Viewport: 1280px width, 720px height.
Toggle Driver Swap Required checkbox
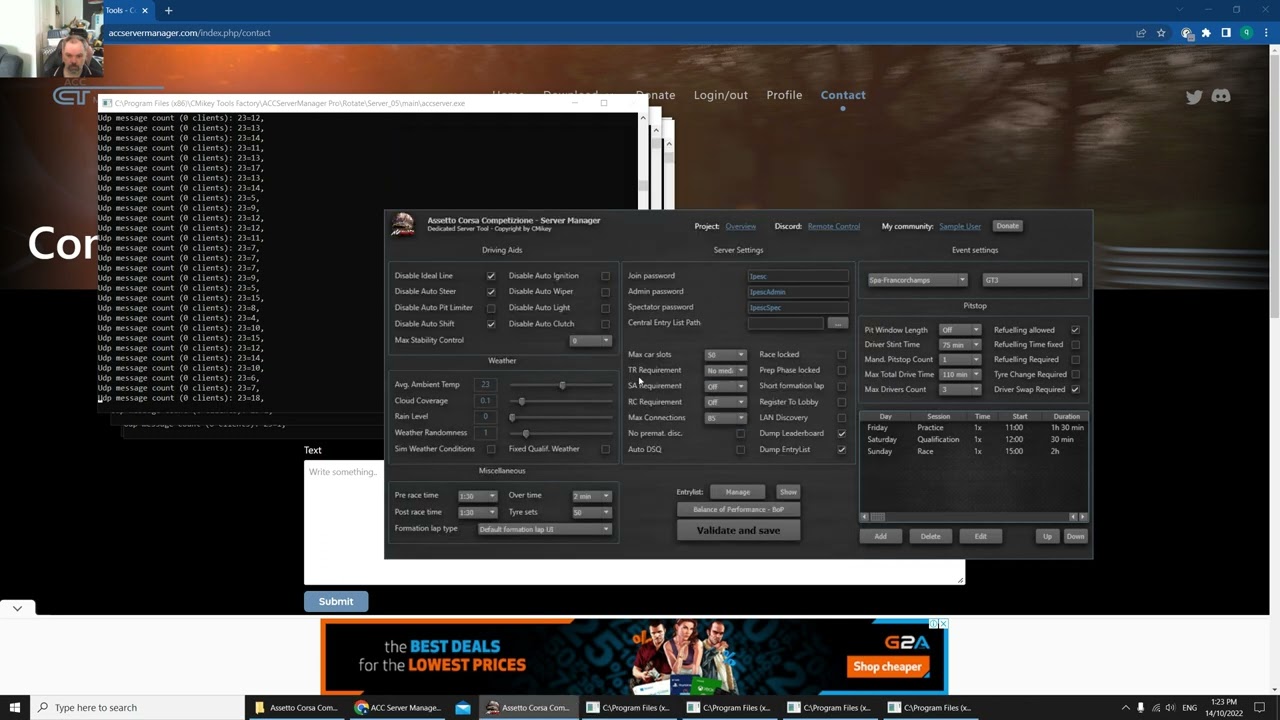coord(1075,389)
